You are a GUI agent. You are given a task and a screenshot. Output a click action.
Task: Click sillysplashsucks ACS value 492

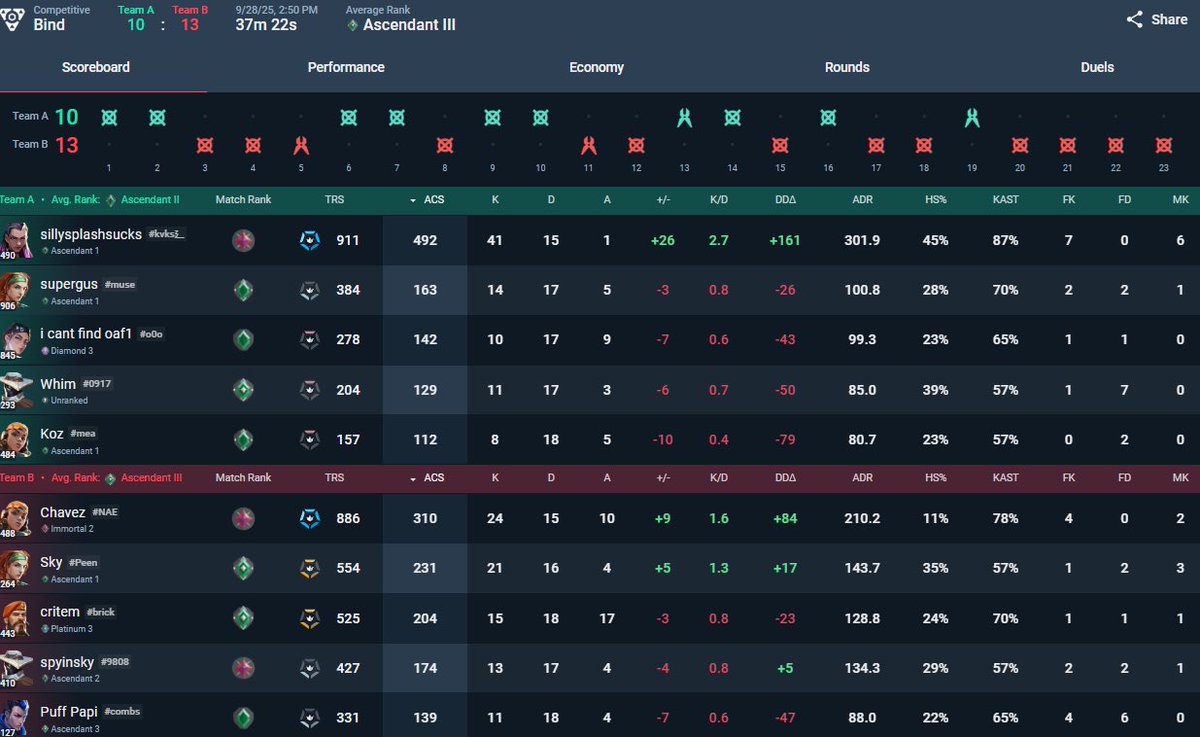click(x=425, y=240)
